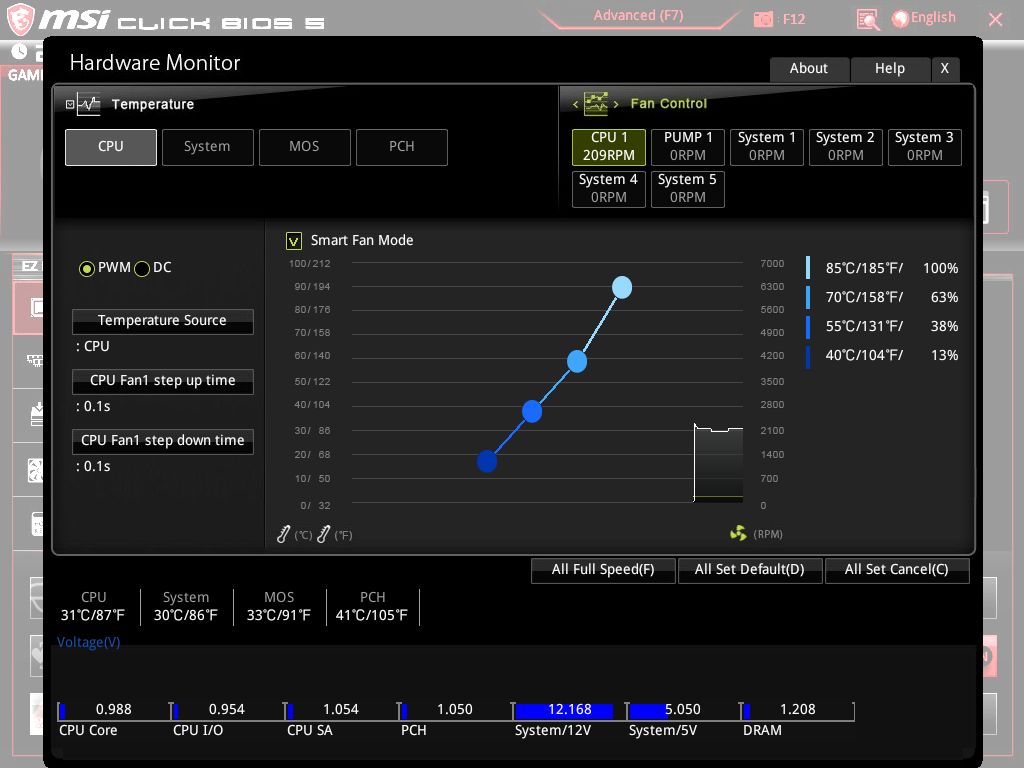Click the Fahrenheit thermometer icon below graph
Screen dimensions: 1024x768
point(323,535)
